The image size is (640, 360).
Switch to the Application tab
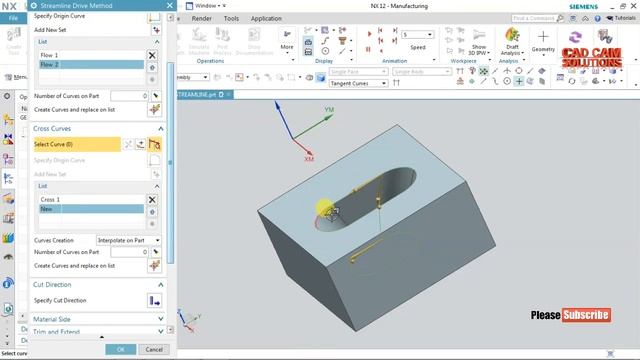pos(266,18)
